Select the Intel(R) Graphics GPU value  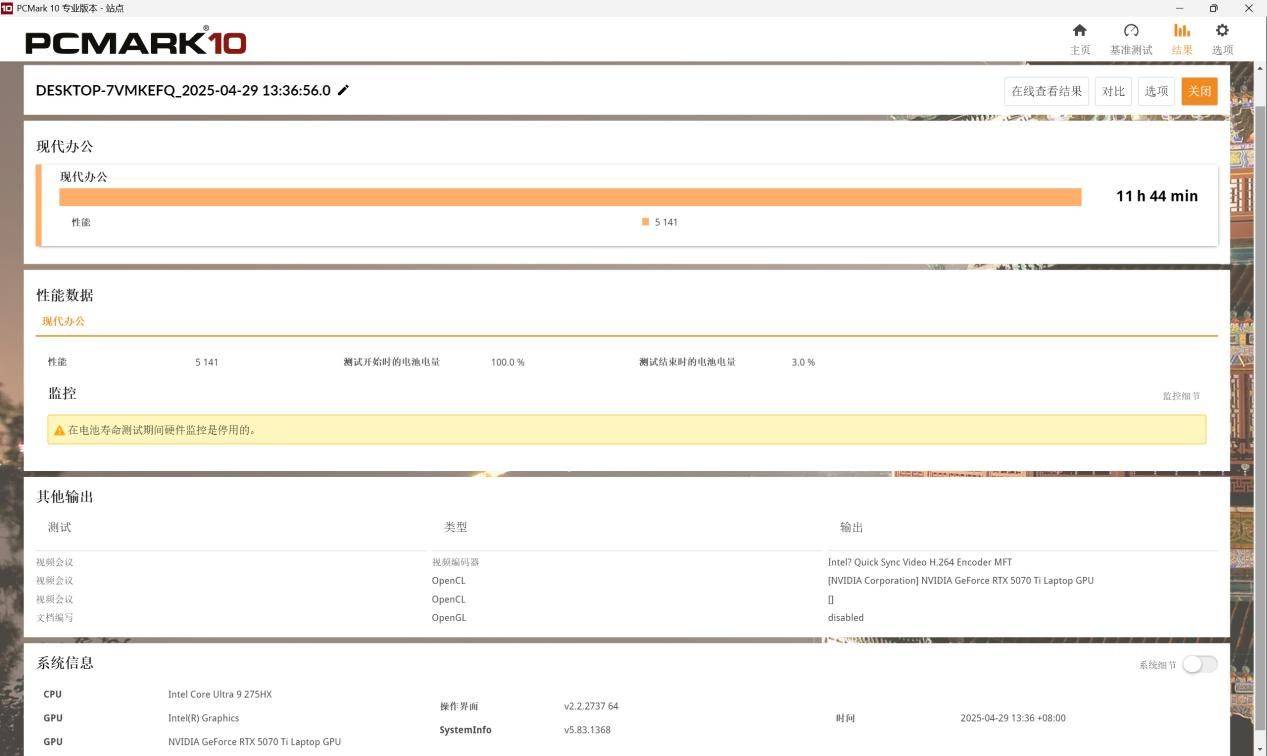point(203,718)
